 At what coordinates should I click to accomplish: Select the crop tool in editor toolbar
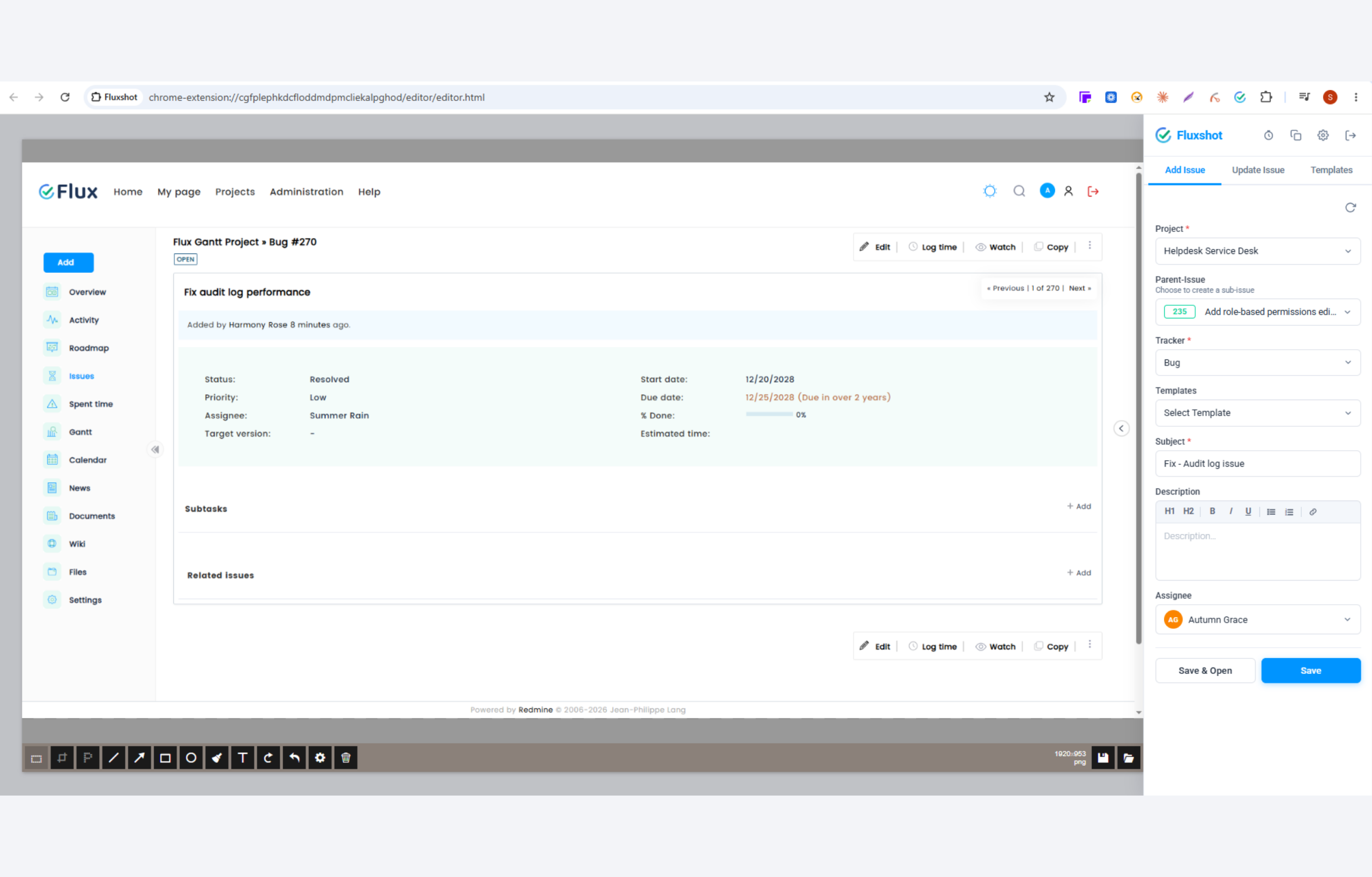click(62, 758)
